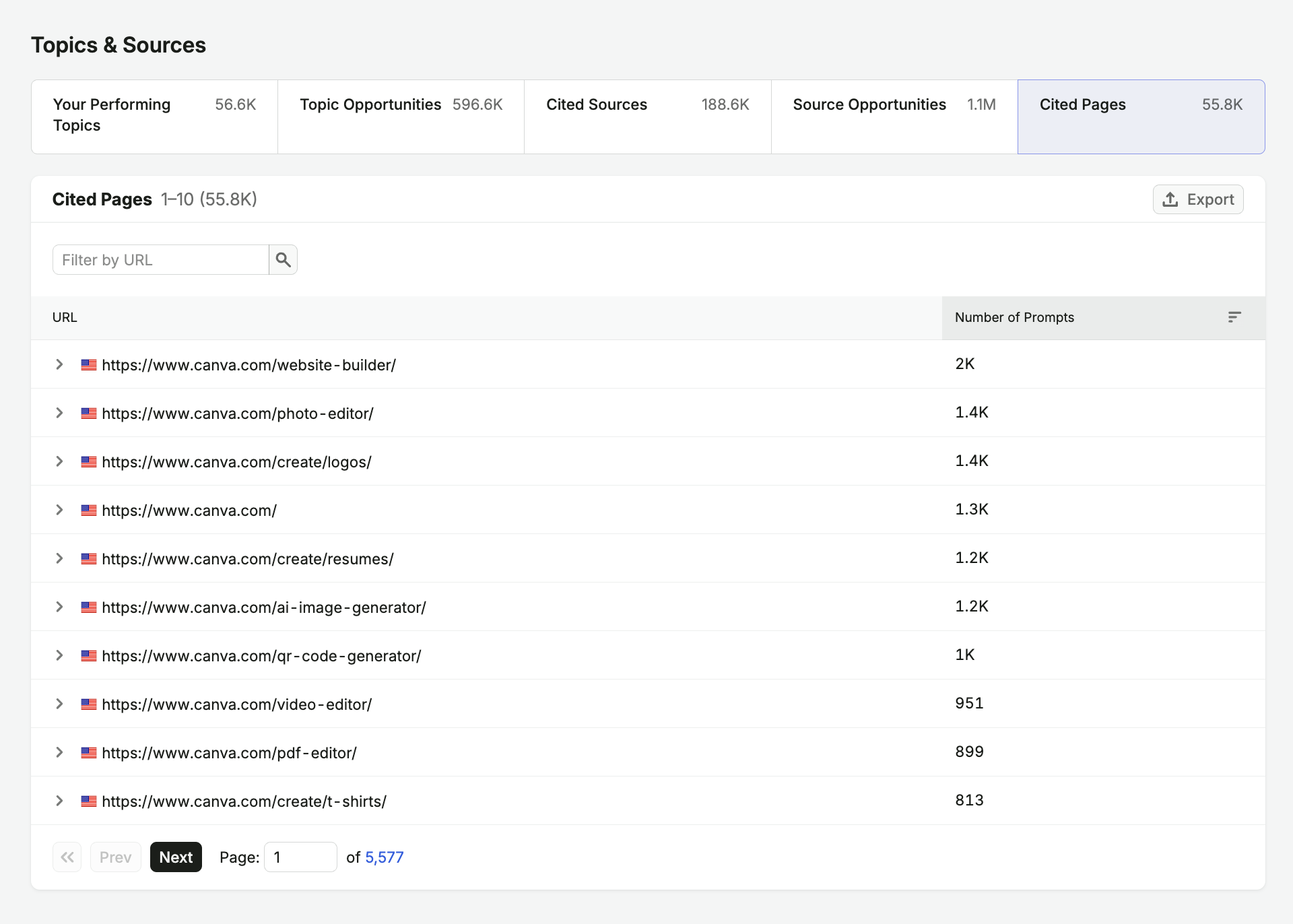Open the pdf-editor URL link
Screen dimensions: 1293x924
coord(230,753)
